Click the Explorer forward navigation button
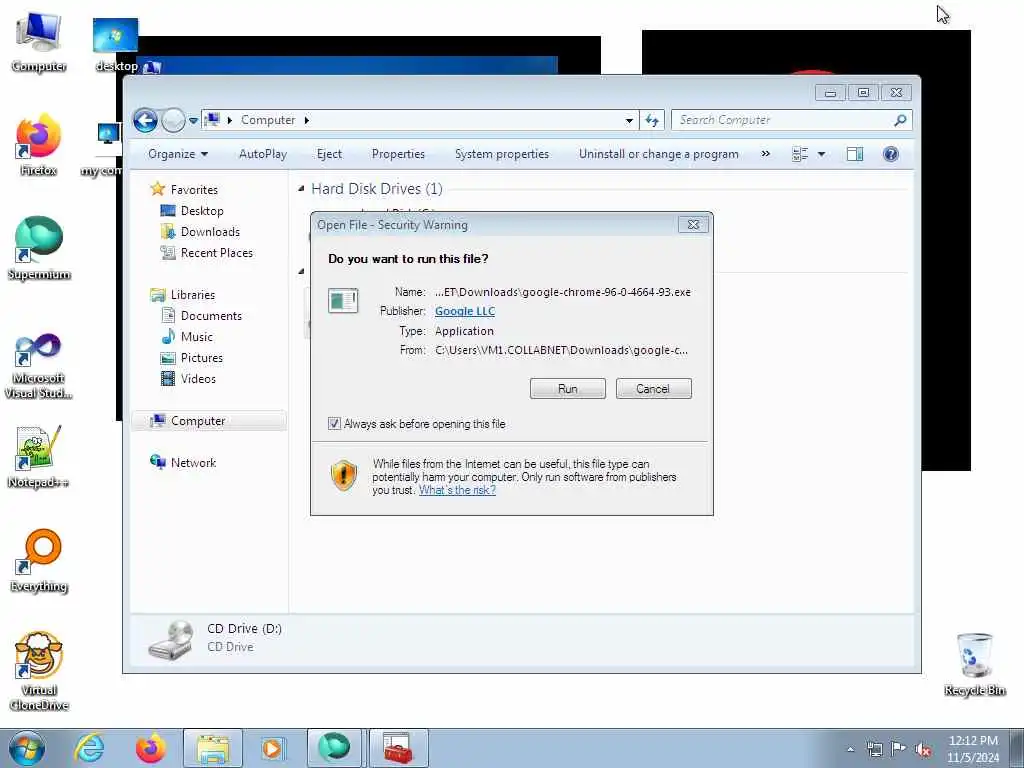 click(x=173, y=120)
